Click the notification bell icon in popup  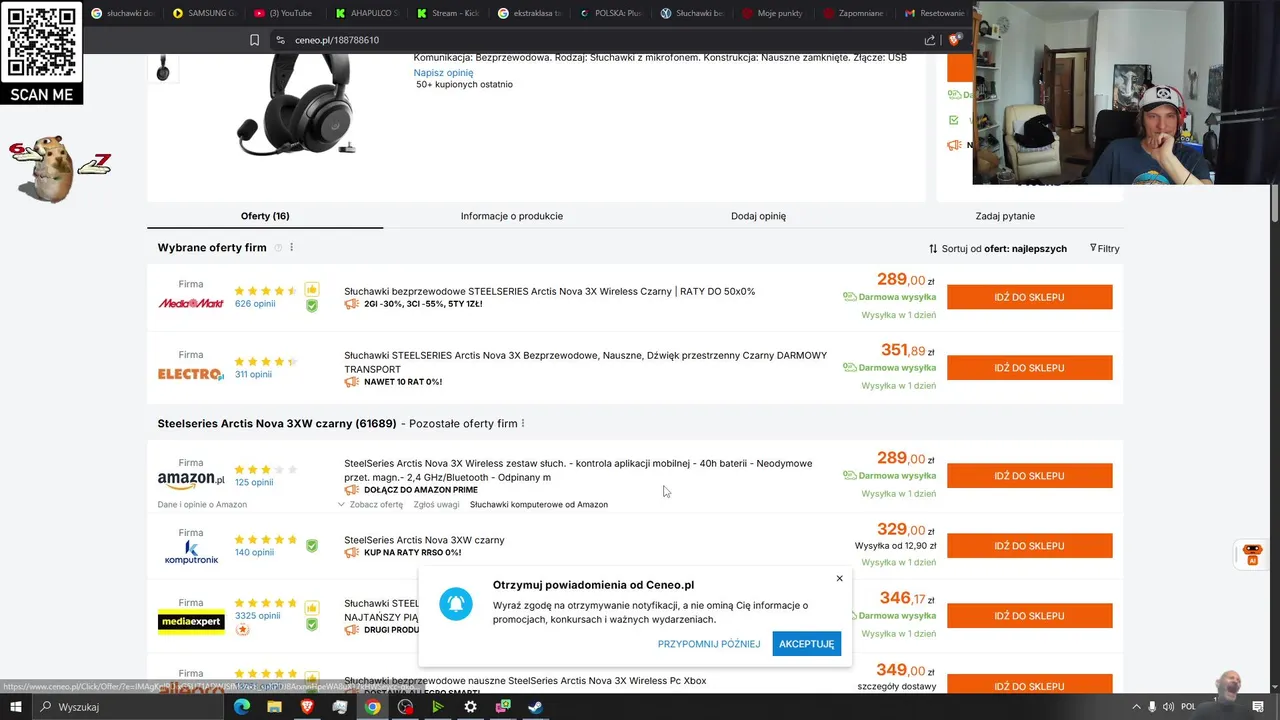[x=456, y=604]
